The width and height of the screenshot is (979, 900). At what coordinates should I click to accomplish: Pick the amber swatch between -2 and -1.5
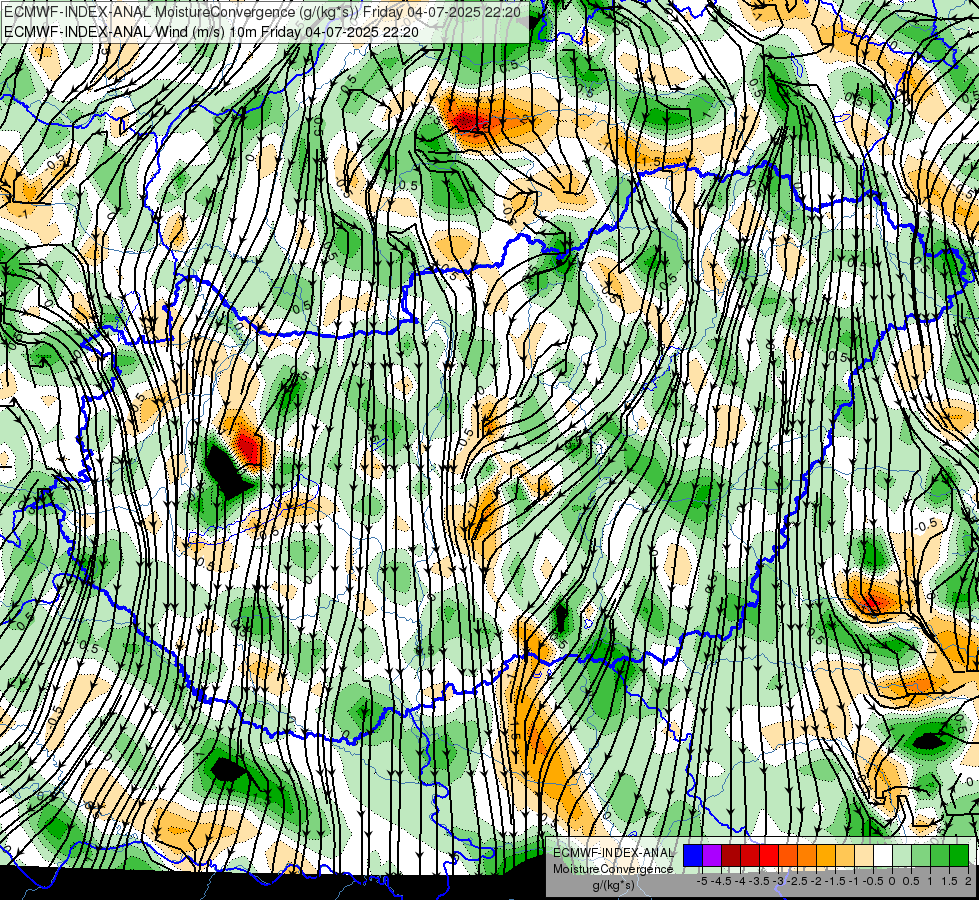click(826, 856)
